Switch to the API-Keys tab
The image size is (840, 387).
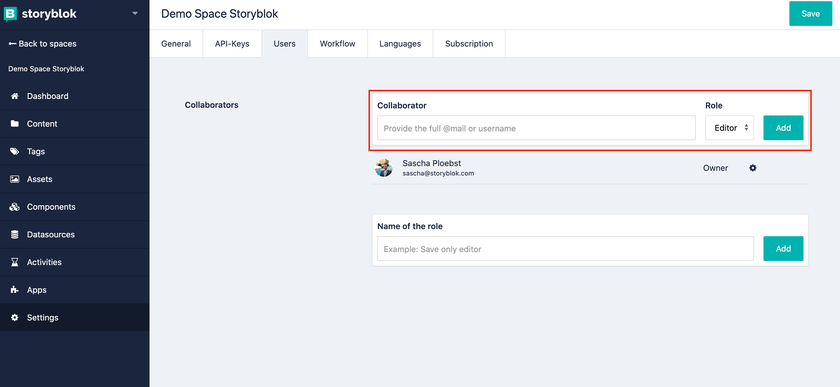[232, 44]
